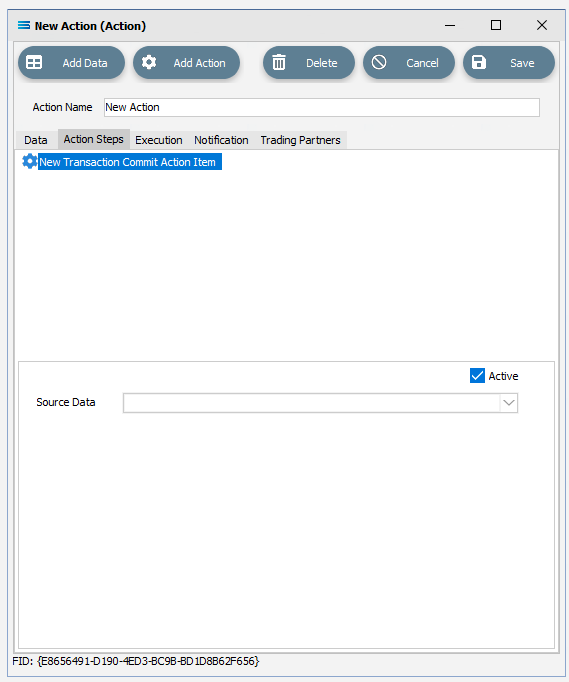569x682 pixels.
Task: Click the Delete trash can icon
Action: click(279, 63)
